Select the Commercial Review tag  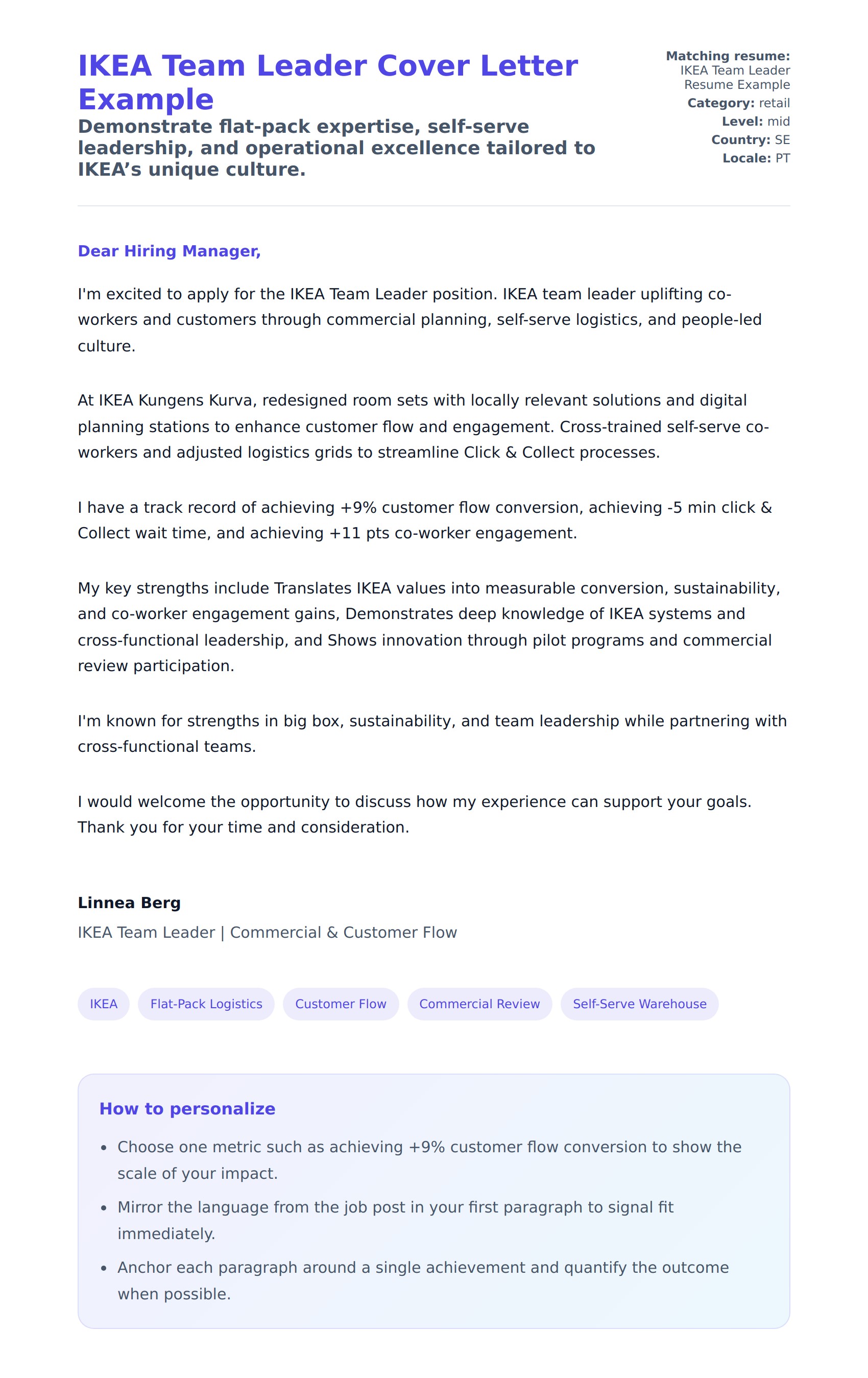[x=479, y=1004]
